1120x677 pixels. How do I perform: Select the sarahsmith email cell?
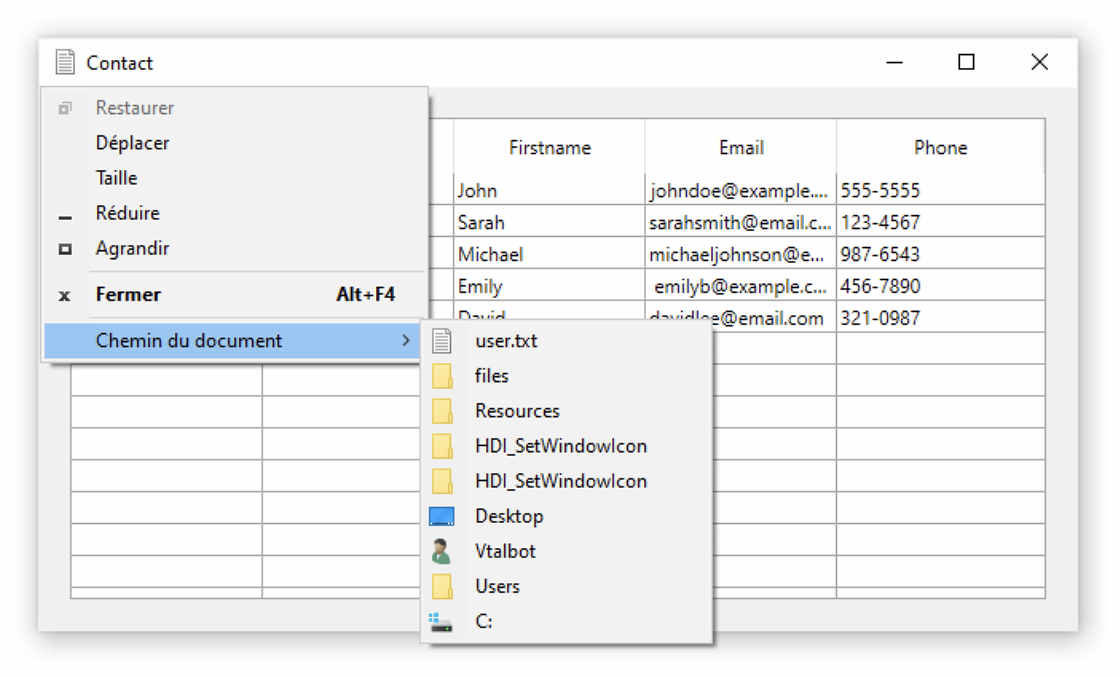click(740, 222)
